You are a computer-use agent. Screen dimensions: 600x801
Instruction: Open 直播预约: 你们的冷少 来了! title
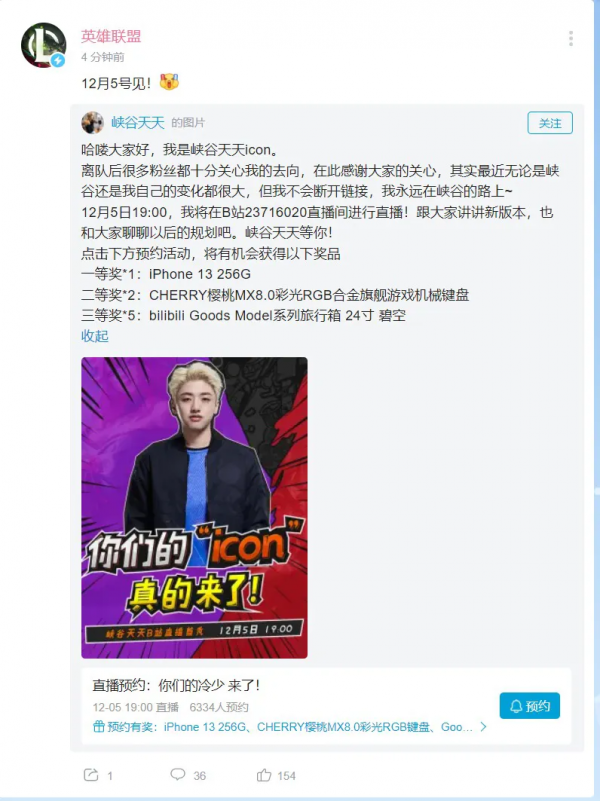(x=176, y=686)
